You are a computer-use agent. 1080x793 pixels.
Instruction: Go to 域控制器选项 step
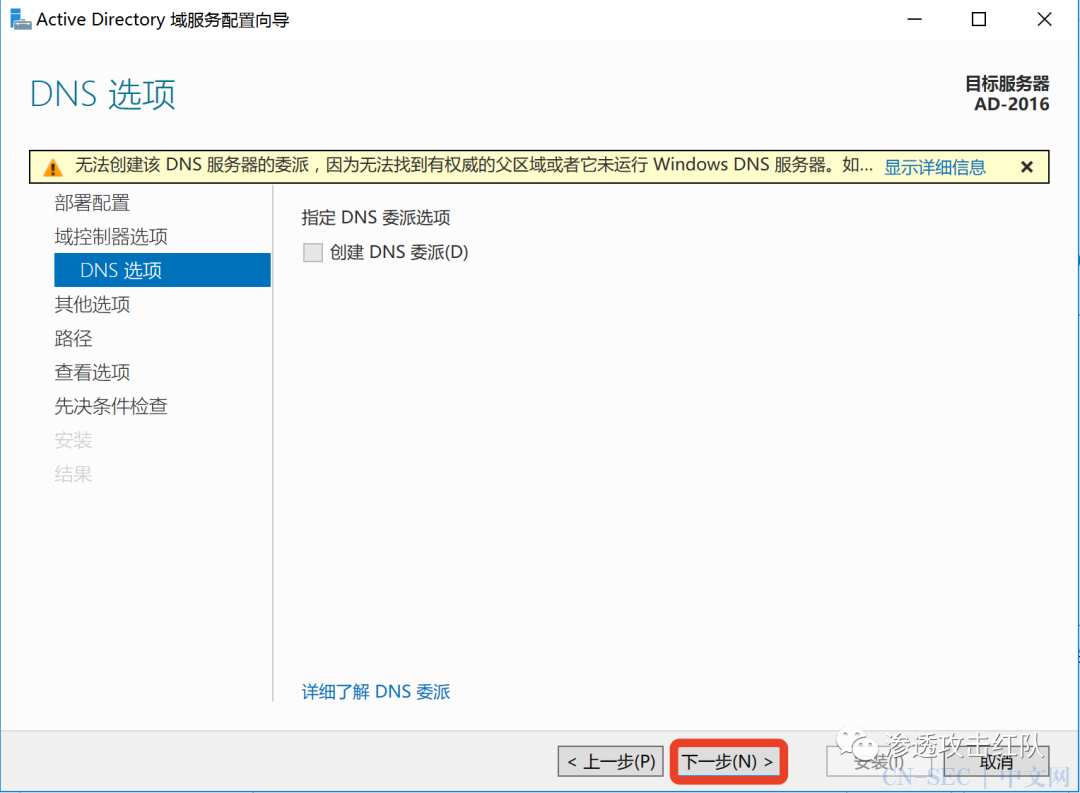111,236
